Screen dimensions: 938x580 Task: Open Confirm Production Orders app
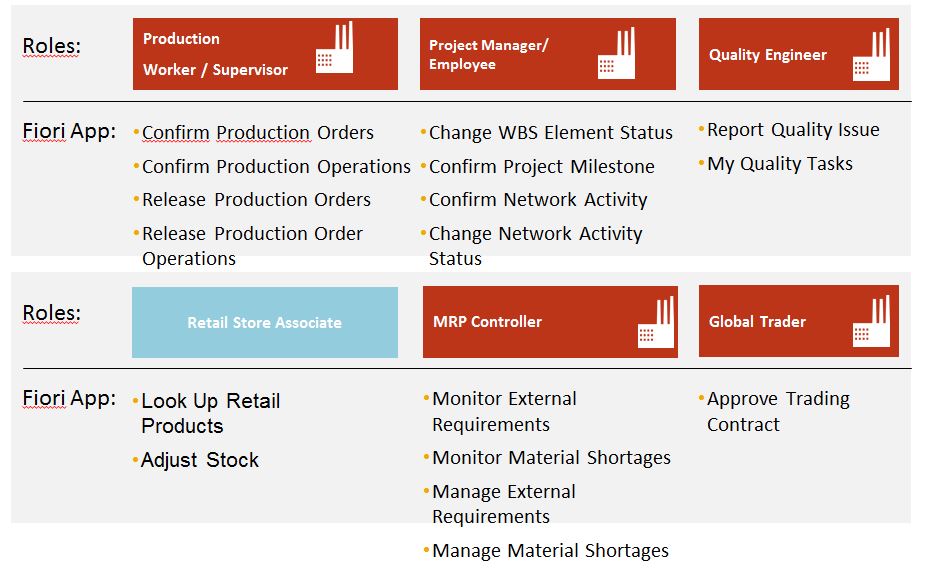[257, 132]
